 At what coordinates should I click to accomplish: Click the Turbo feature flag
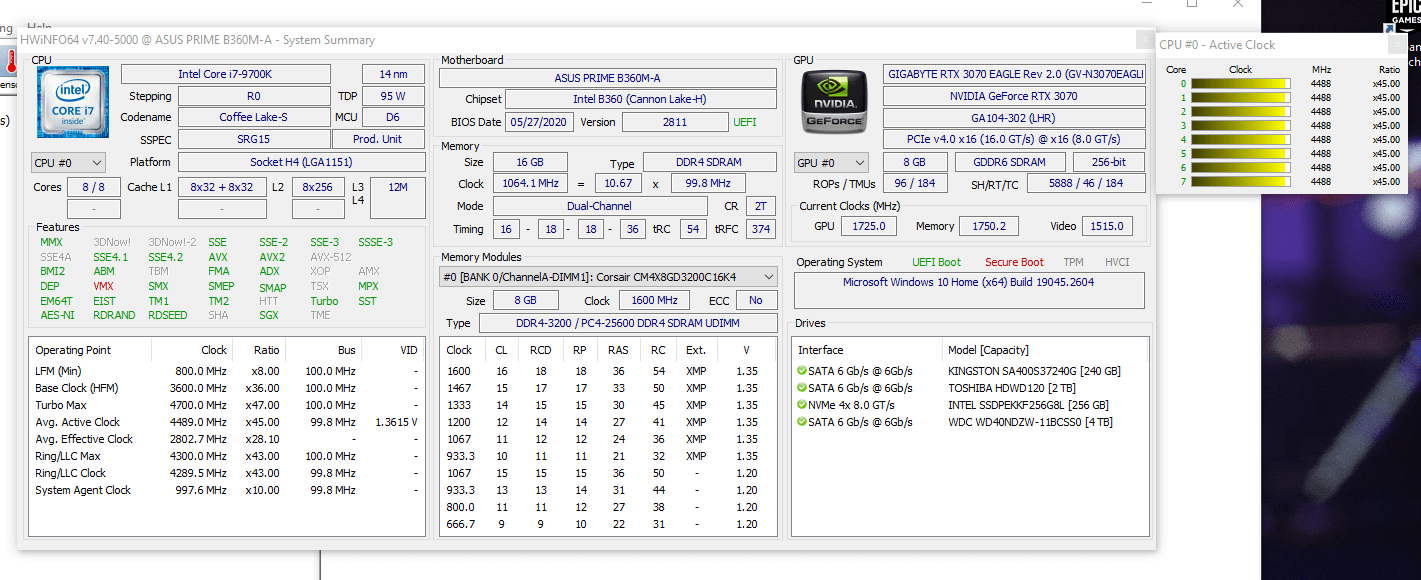[x=324, y=301]
